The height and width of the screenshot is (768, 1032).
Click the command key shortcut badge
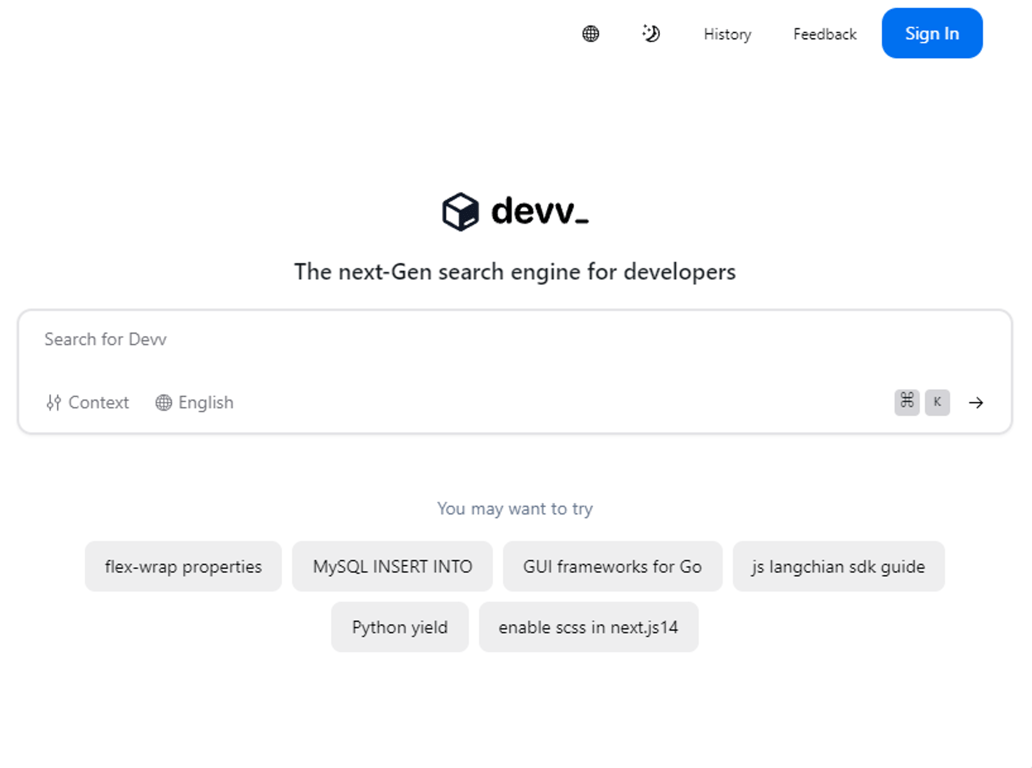906,402
